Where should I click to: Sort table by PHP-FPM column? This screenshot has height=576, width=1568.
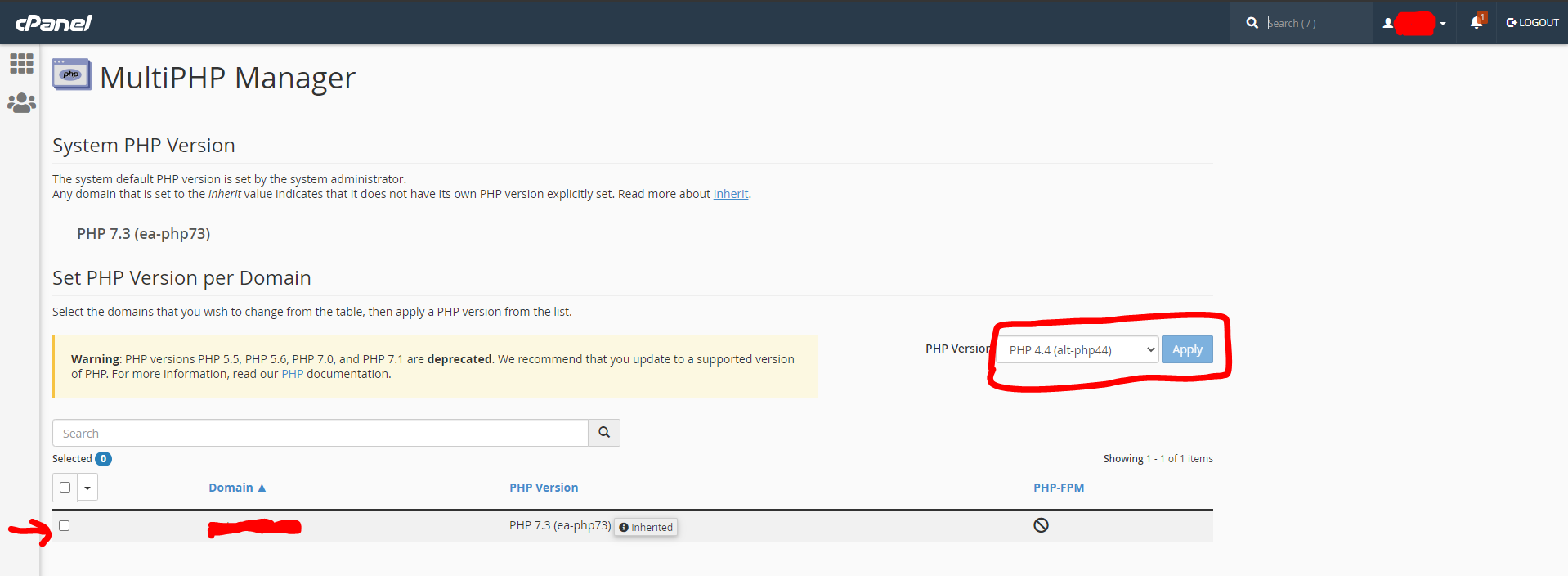pos(1059,488)
